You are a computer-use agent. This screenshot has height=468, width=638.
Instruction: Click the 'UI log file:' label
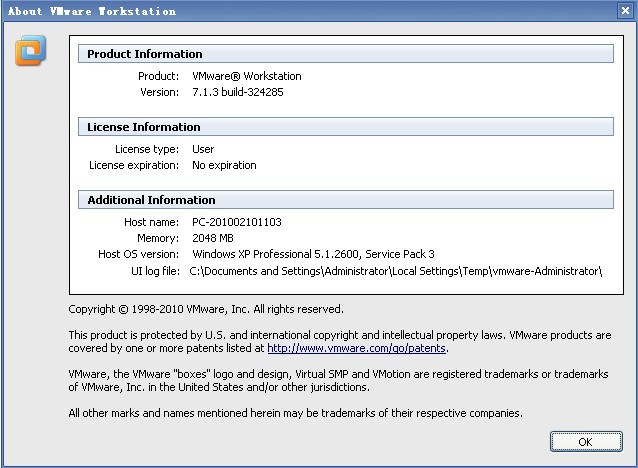click(154, 271)
